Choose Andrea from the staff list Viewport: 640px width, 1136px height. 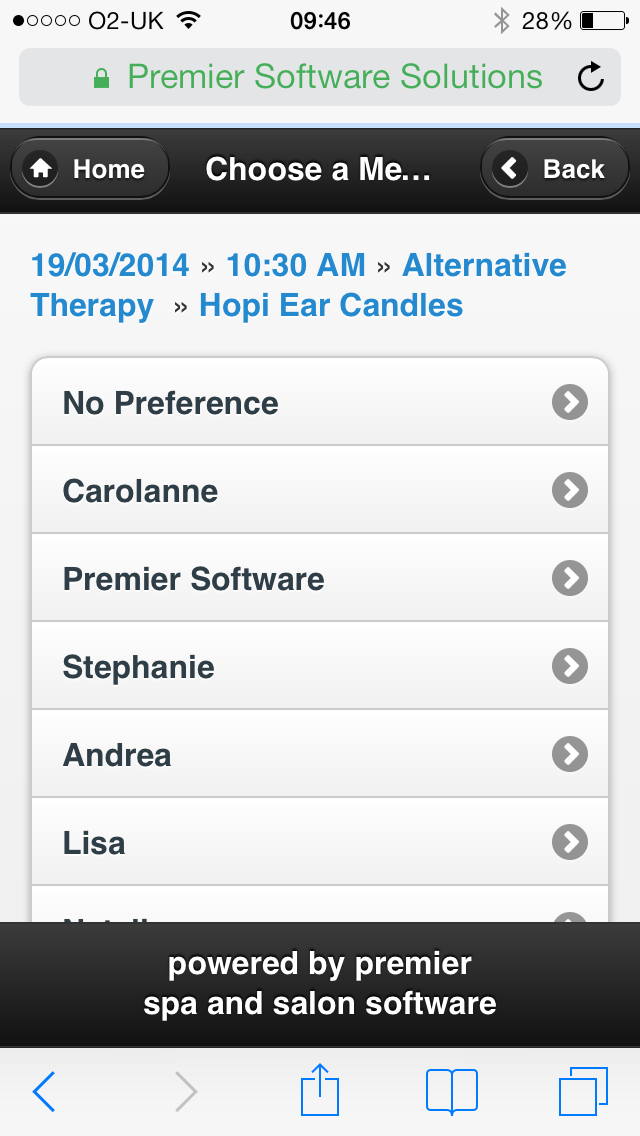coord(117,755)
